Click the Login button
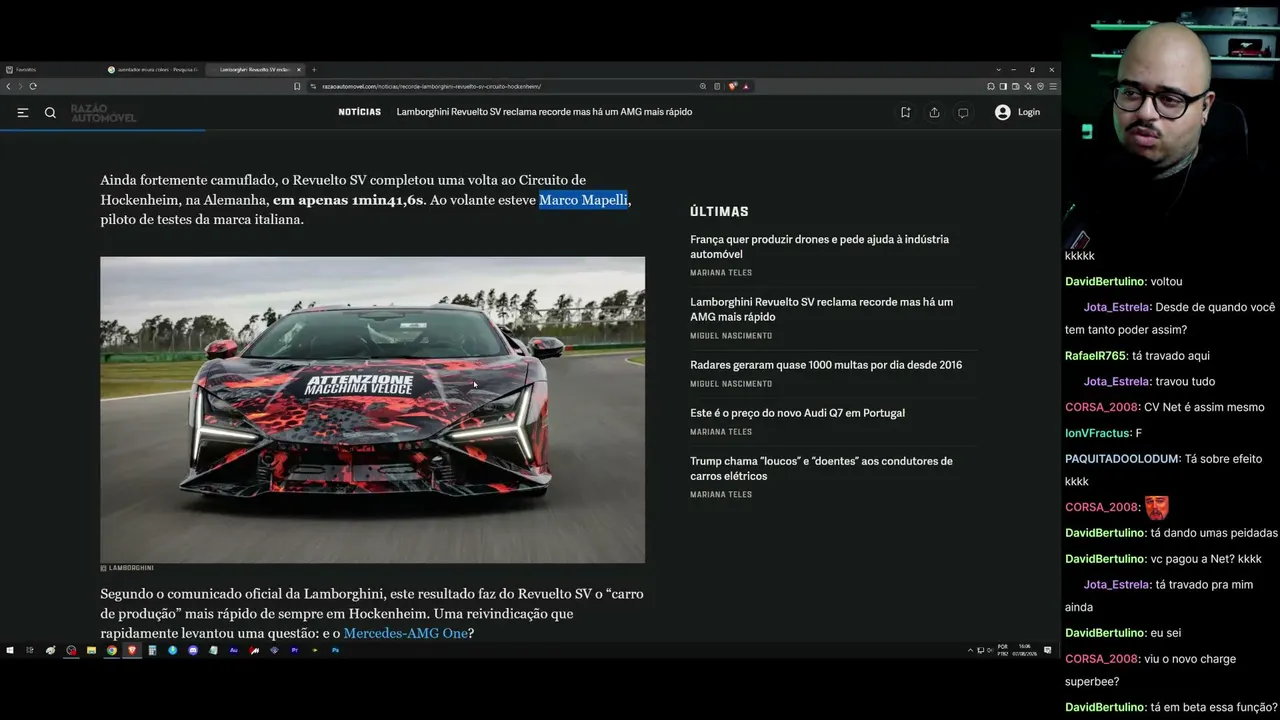The width and height of the screenshot is (1280, 720). point(1029,113)
